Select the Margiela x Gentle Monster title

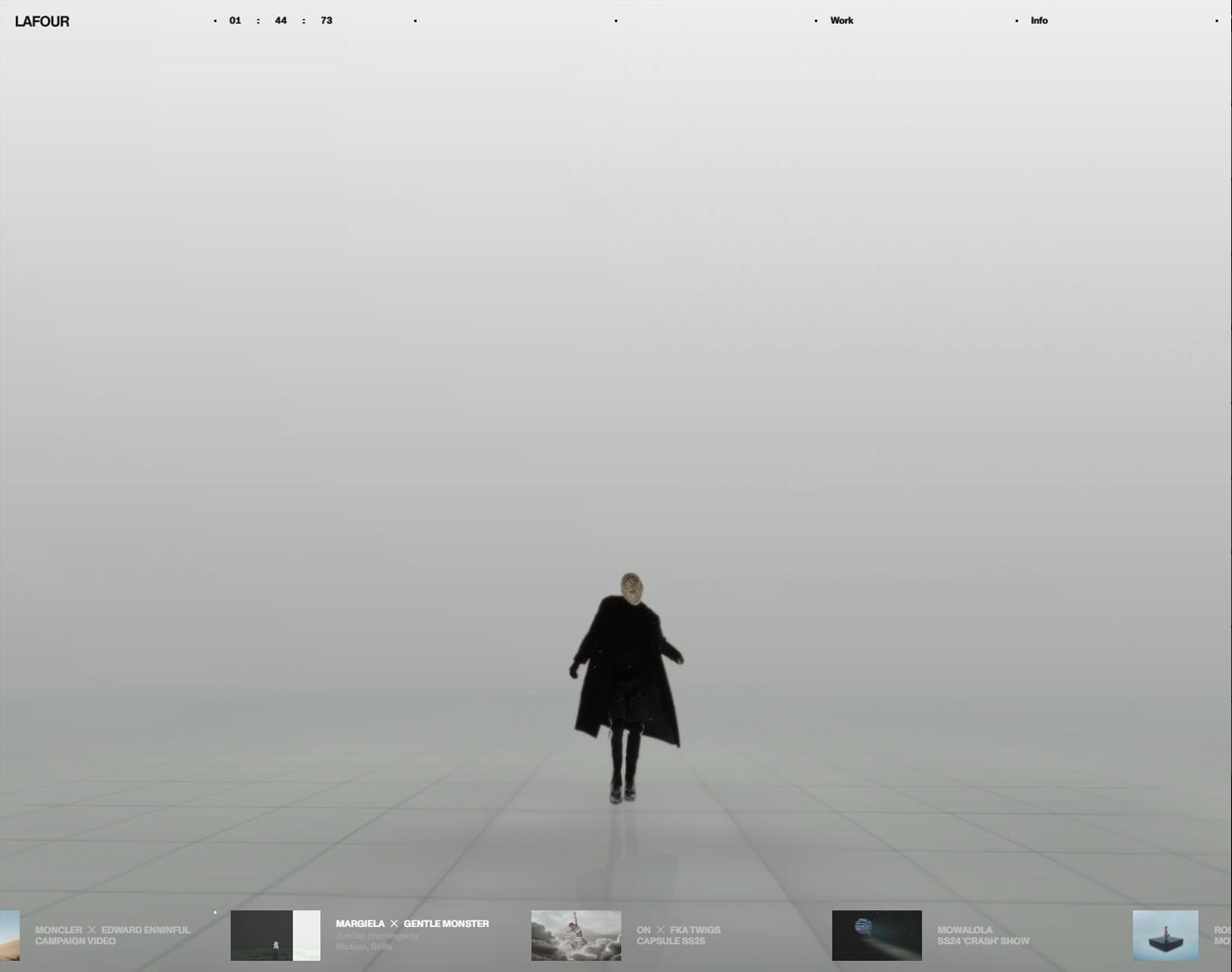(x=412, y=924)
